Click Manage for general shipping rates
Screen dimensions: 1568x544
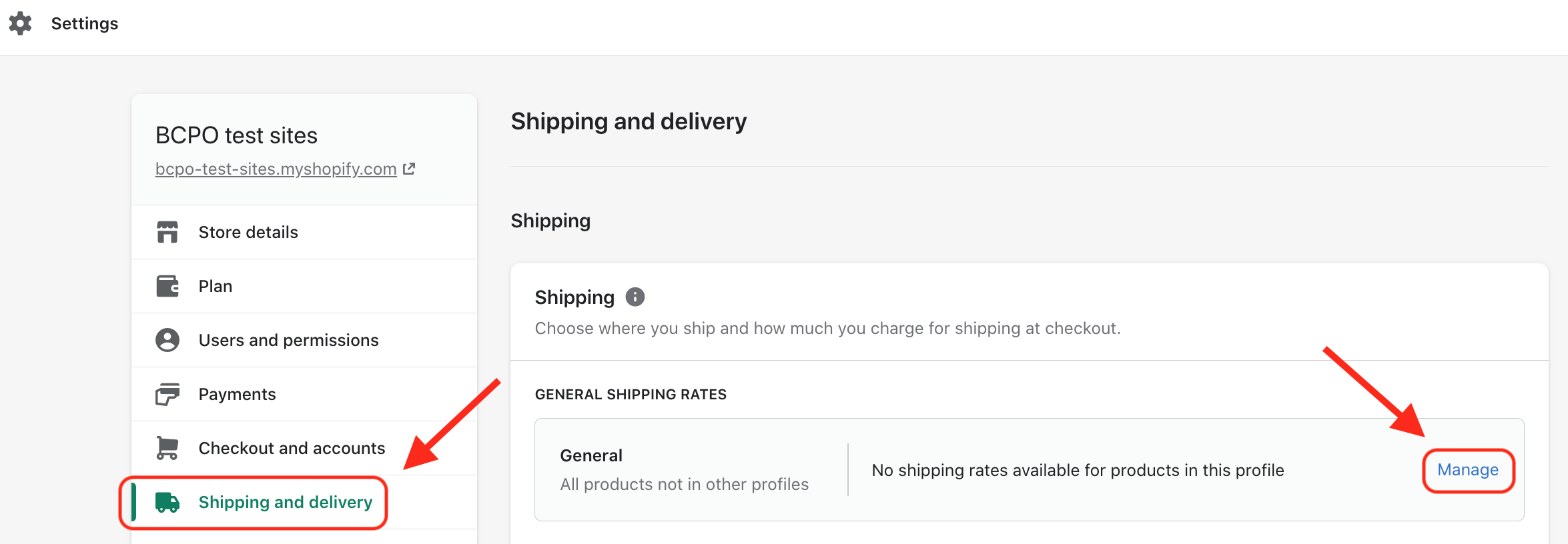coord(1468,470)
